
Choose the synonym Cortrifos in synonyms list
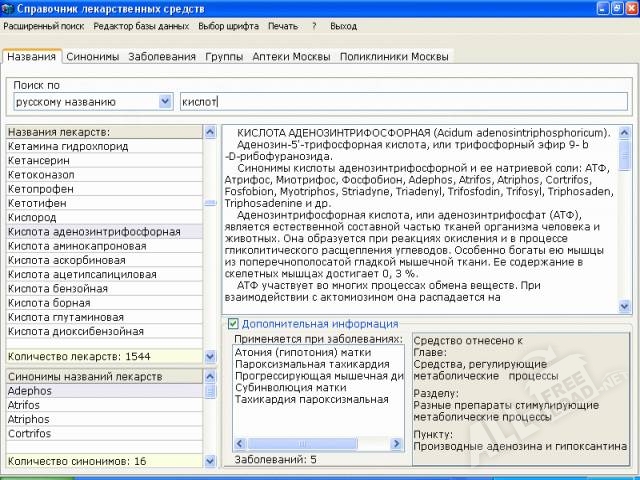[x=30, y=434]
